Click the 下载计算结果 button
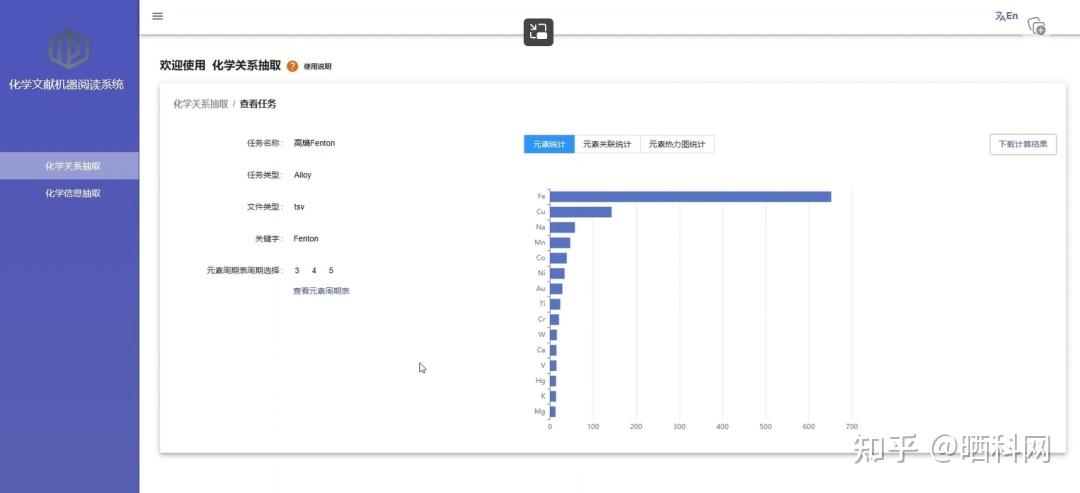This screenshot has width=1080, height=493. tap(1022, 144)
